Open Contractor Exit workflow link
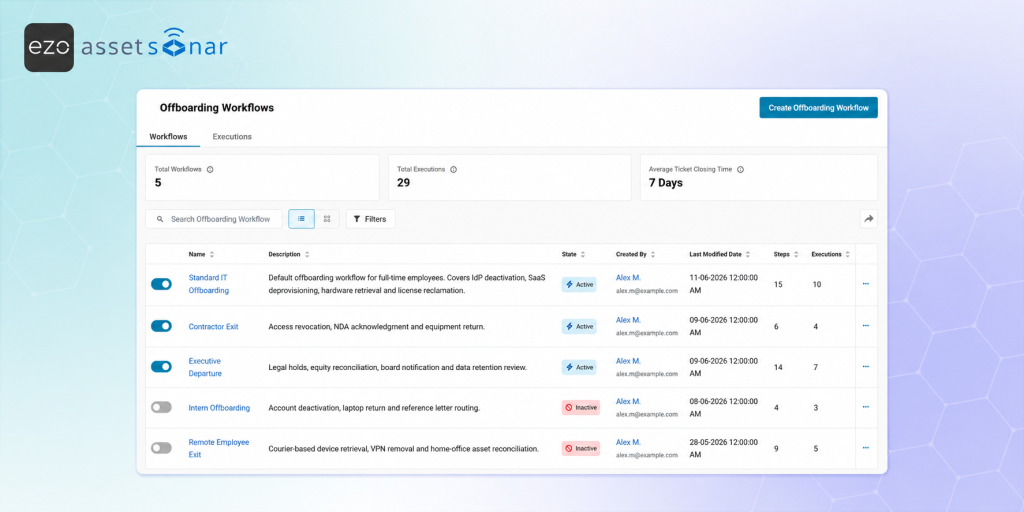1024x512 pixels. click(x=214, y=327)
